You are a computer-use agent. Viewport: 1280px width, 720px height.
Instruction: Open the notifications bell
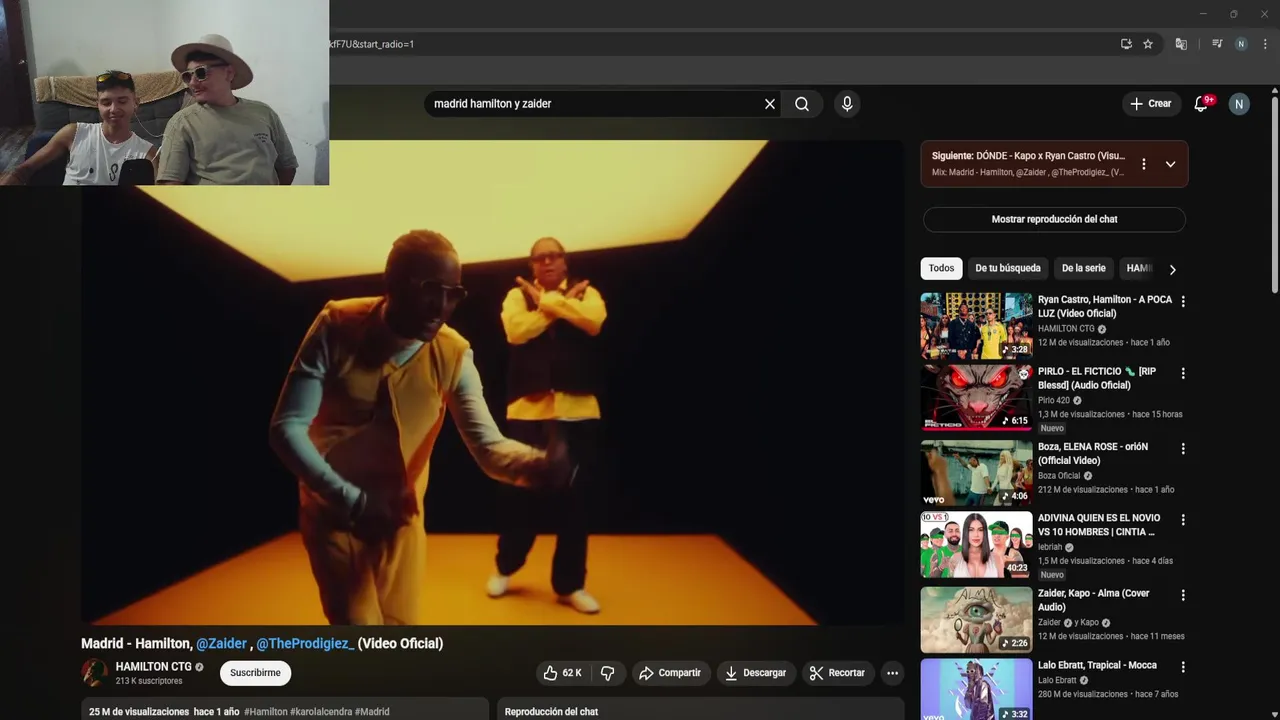[x=1202, y=104]
